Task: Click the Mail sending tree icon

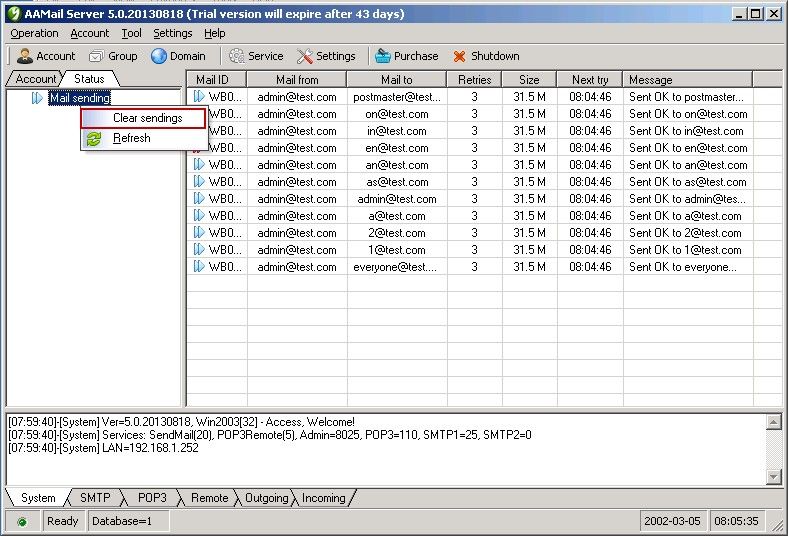Action: click(37, 98)
